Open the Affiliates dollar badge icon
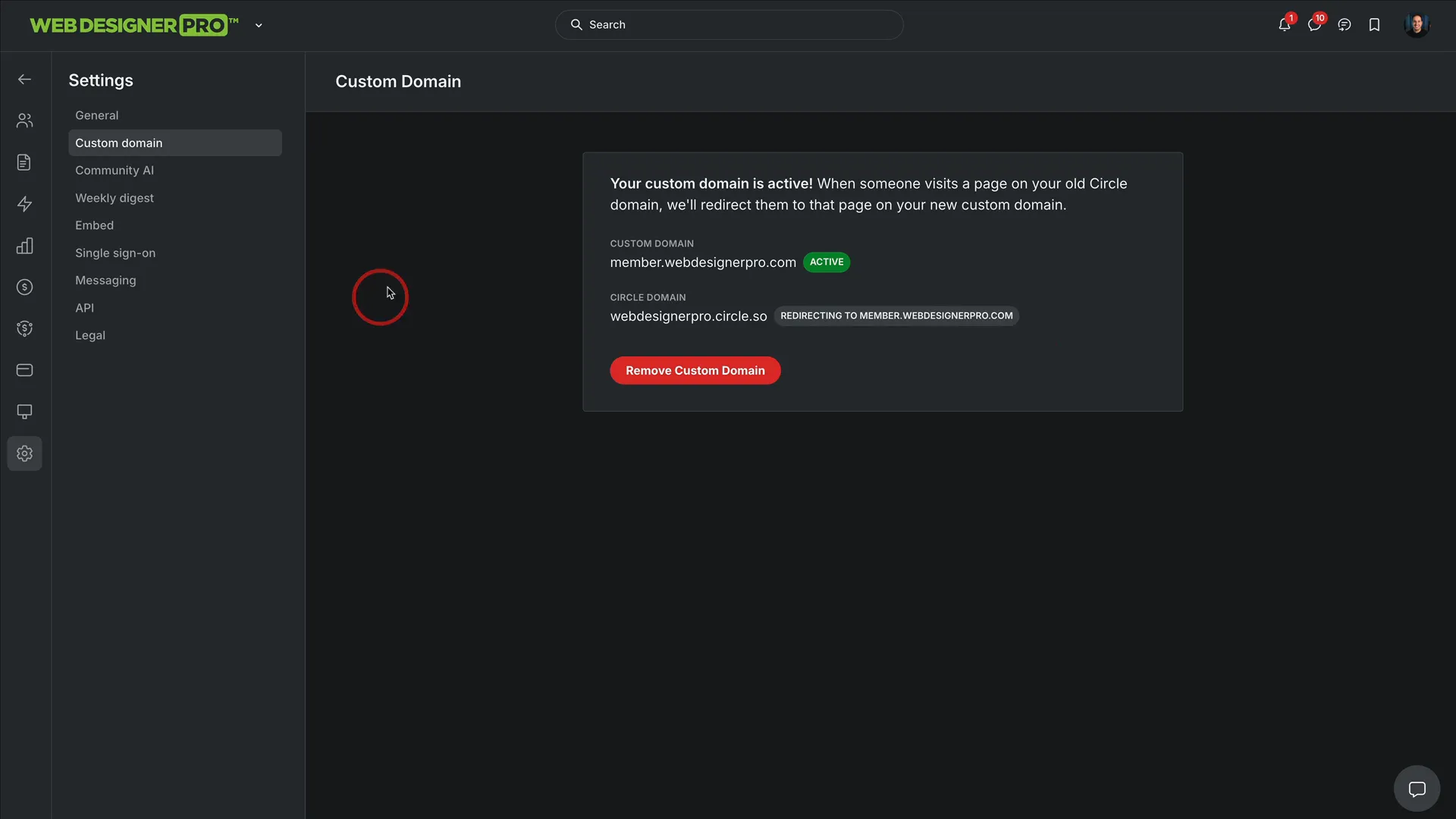The image size is (1456, 819). coord(24,328)
